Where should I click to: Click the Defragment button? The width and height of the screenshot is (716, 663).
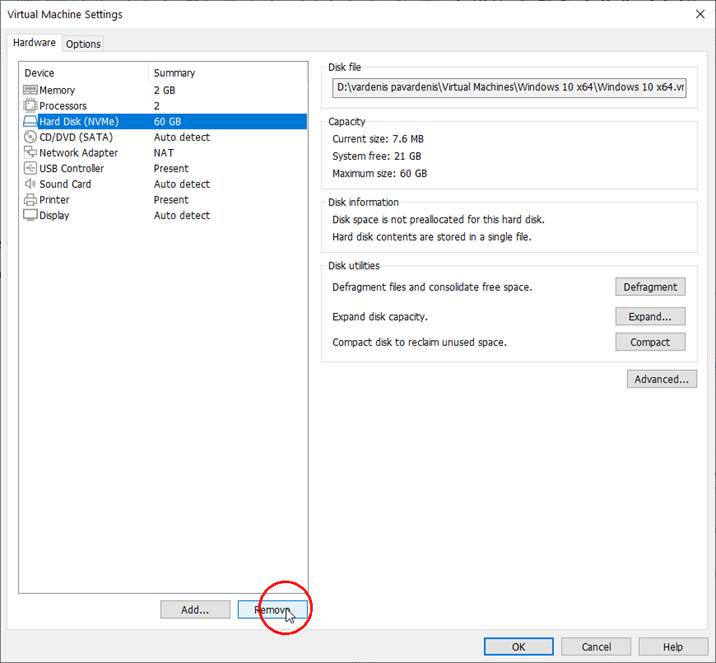coord(650,287)
